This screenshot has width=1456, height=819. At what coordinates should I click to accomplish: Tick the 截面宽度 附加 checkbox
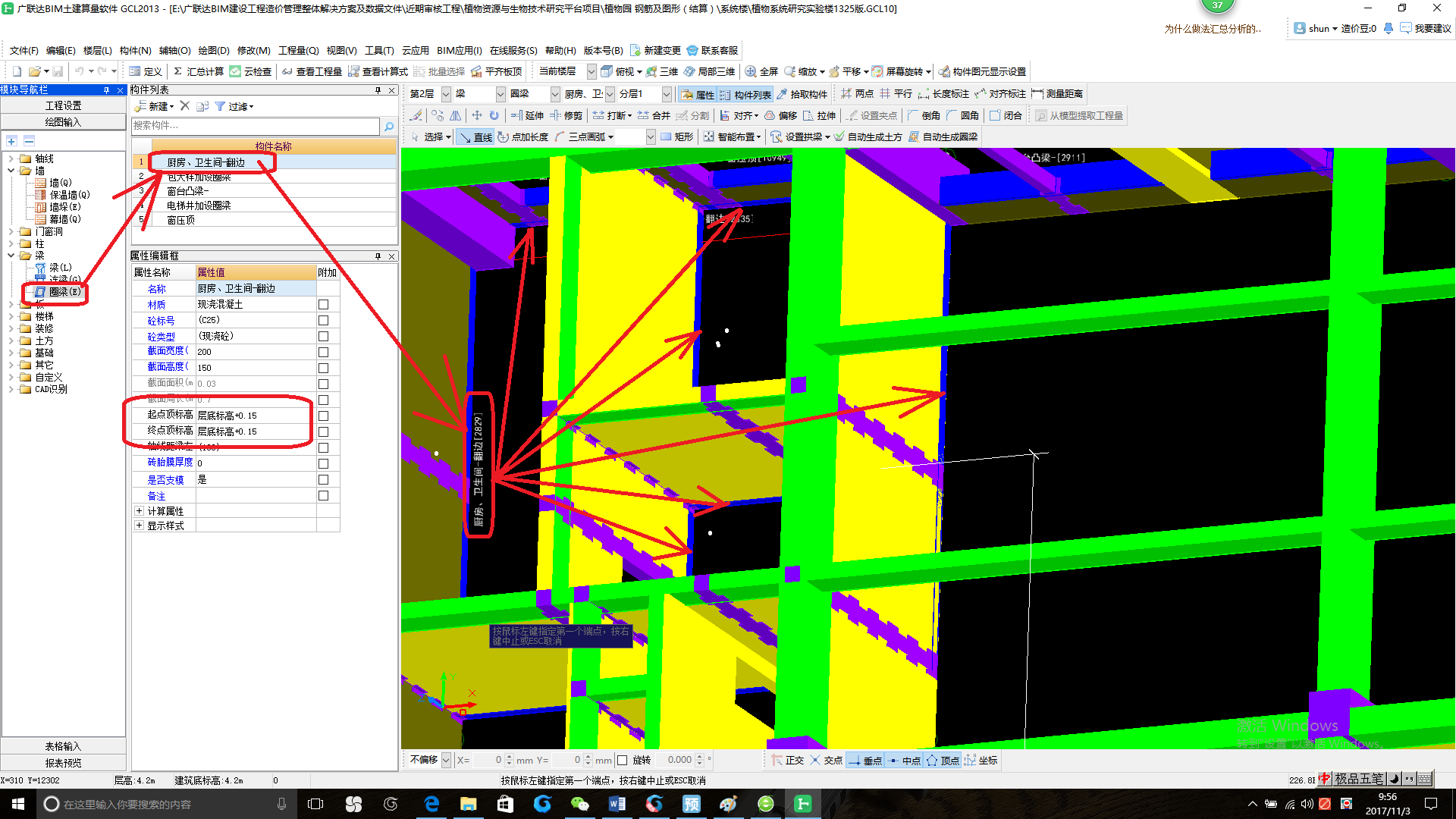click(323, 353)
